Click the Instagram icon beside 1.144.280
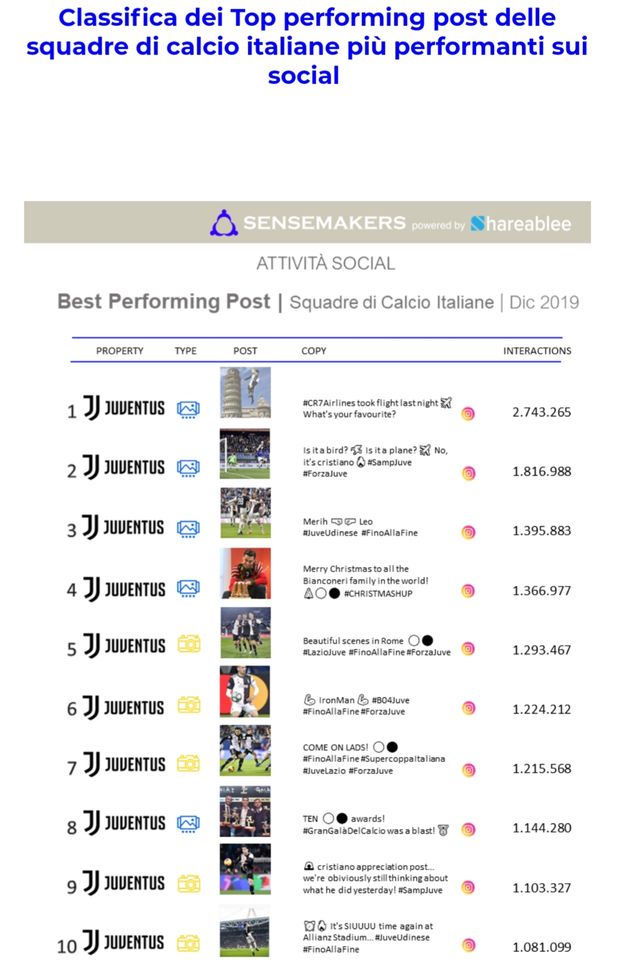 click(x=468, y=829)
